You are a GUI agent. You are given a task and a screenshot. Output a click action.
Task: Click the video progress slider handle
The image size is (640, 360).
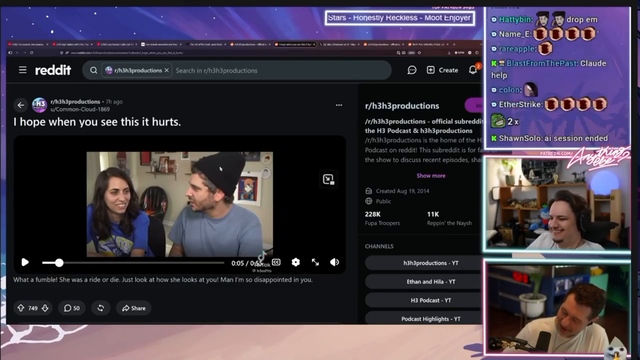(59, 263)
